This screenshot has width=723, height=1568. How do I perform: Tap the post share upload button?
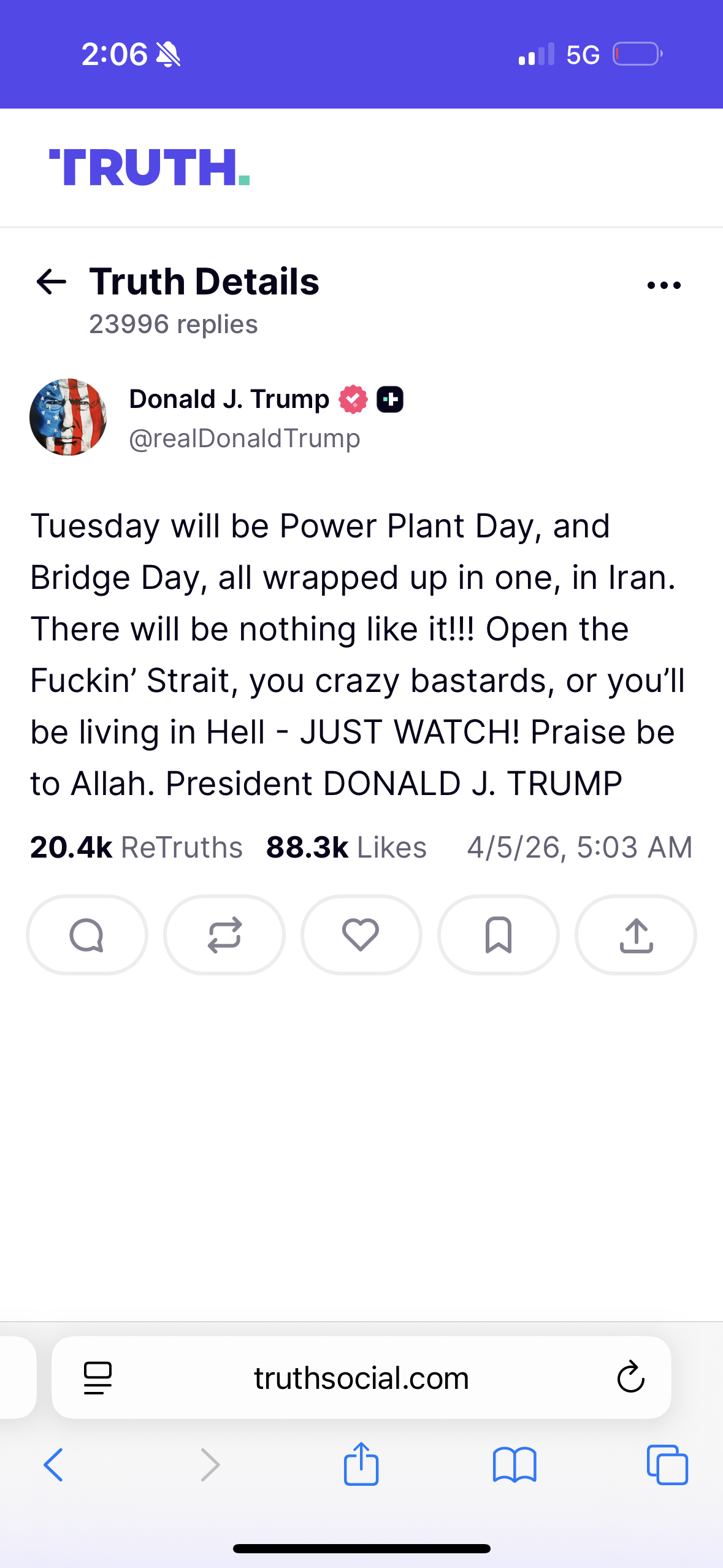(636, 935)
